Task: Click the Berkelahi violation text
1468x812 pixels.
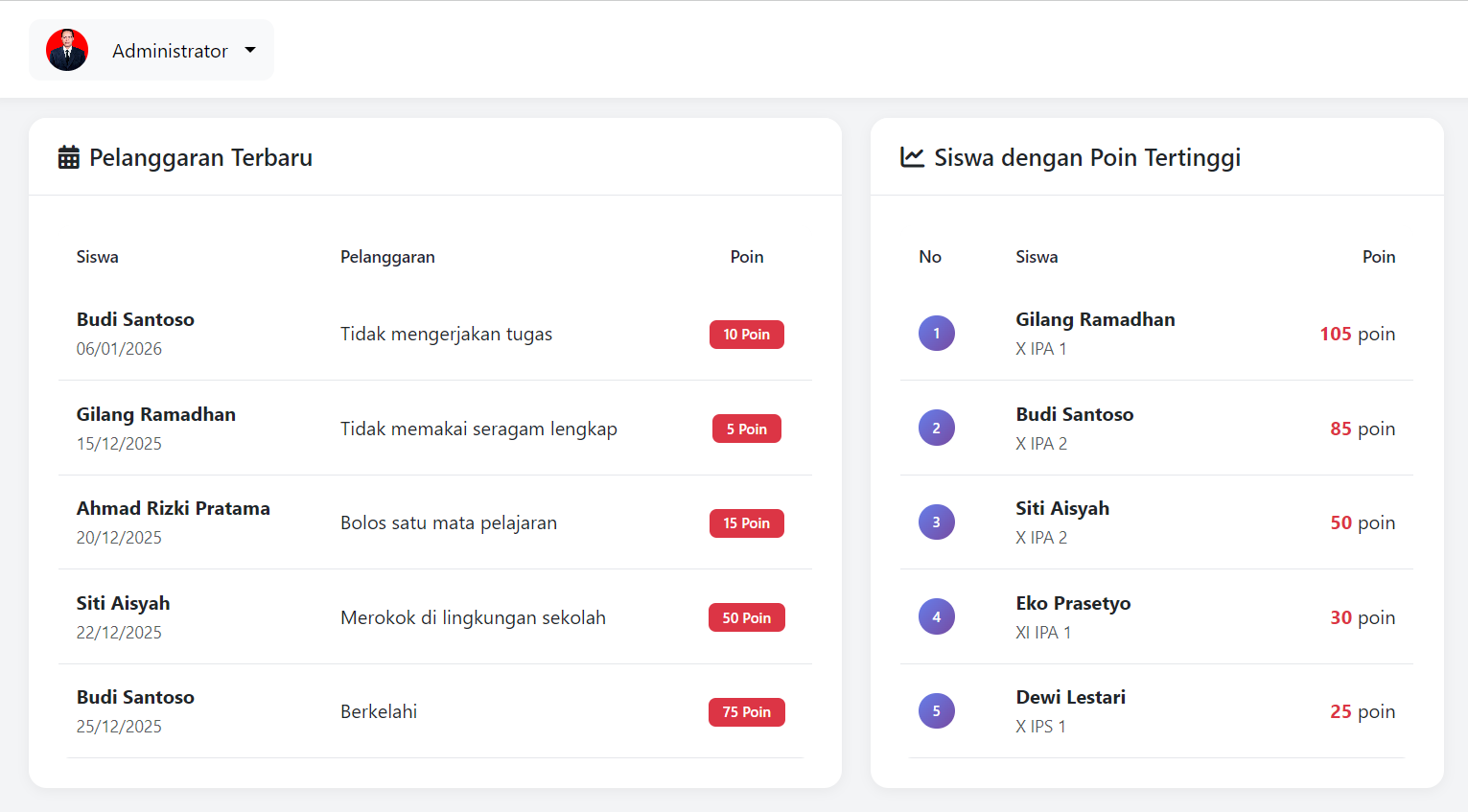Action: tap(379, 711)
